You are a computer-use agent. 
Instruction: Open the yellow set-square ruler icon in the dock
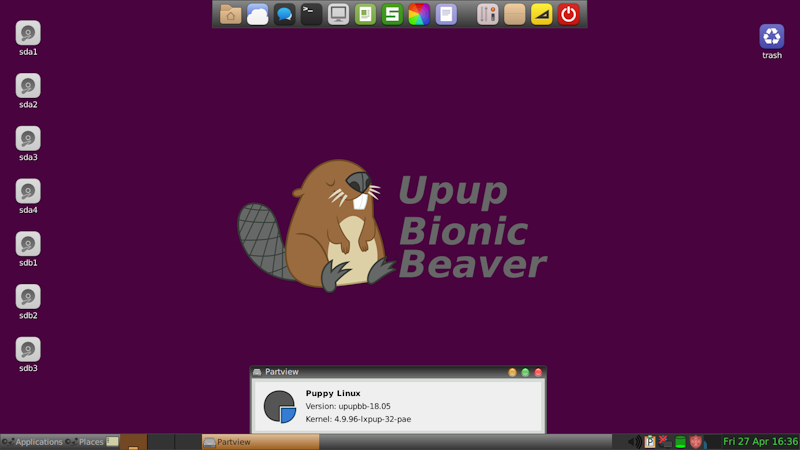point(542,14)
